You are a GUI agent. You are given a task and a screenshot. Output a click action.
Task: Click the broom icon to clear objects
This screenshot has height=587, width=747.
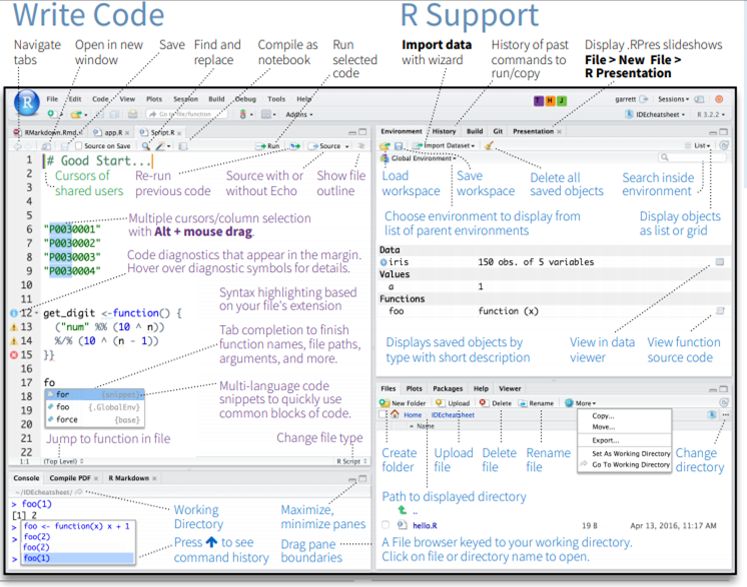click(x=488, y=146)
